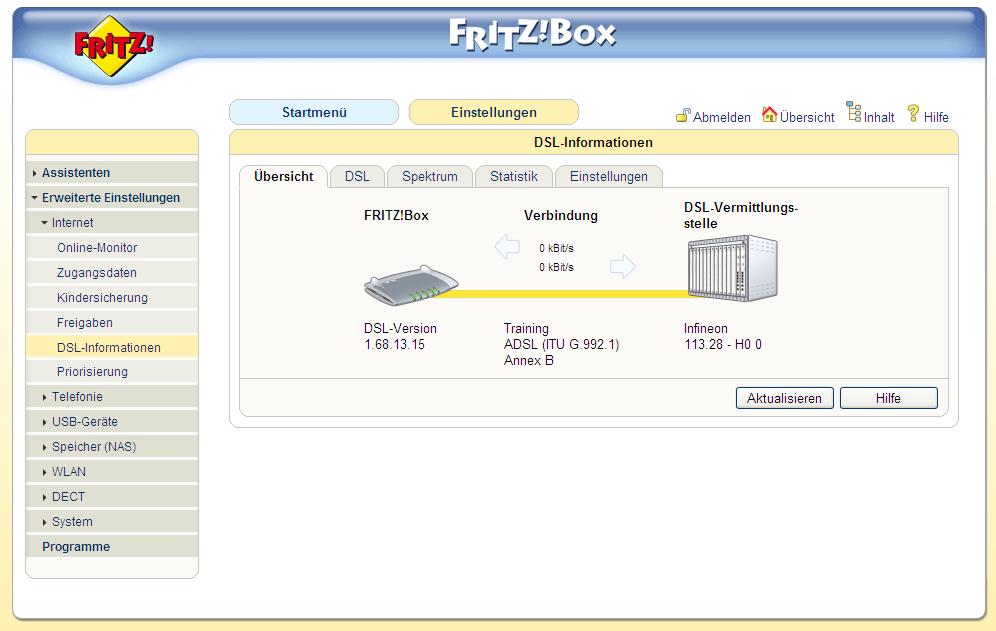
Task: Select the DSL tab
Action: point(357,177)
